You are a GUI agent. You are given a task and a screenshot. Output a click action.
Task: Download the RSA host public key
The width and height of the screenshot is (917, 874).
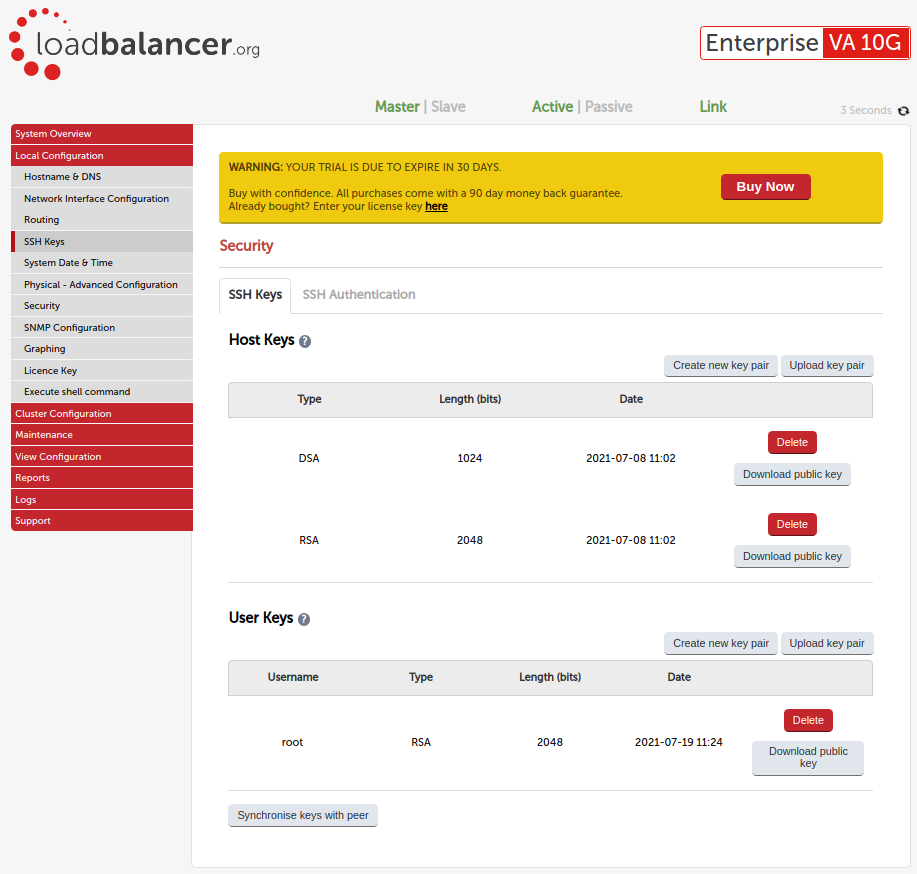pyautogui.click(x=792, y=556)
